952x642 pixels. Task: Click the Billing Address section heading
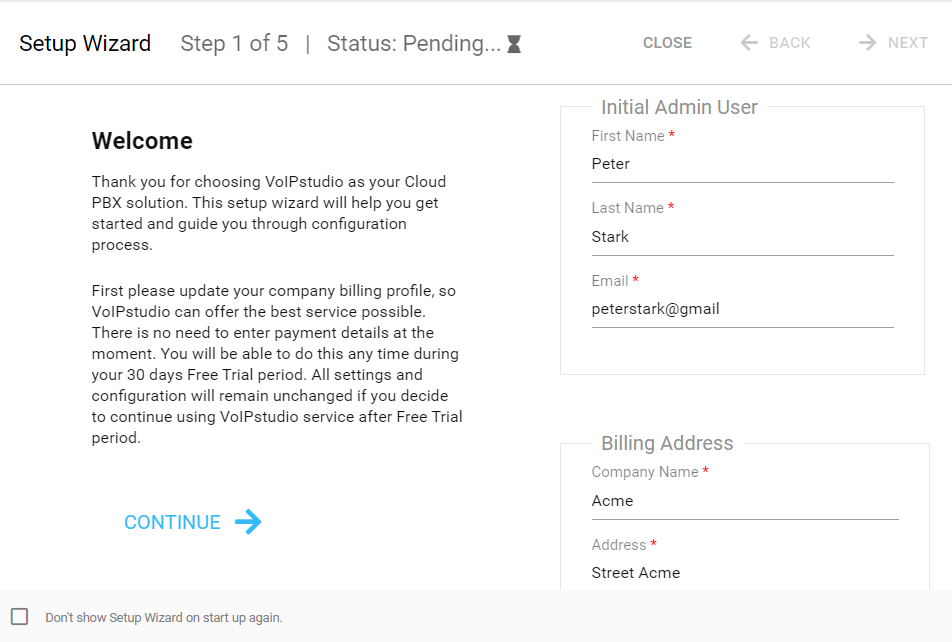pos(666,443)
